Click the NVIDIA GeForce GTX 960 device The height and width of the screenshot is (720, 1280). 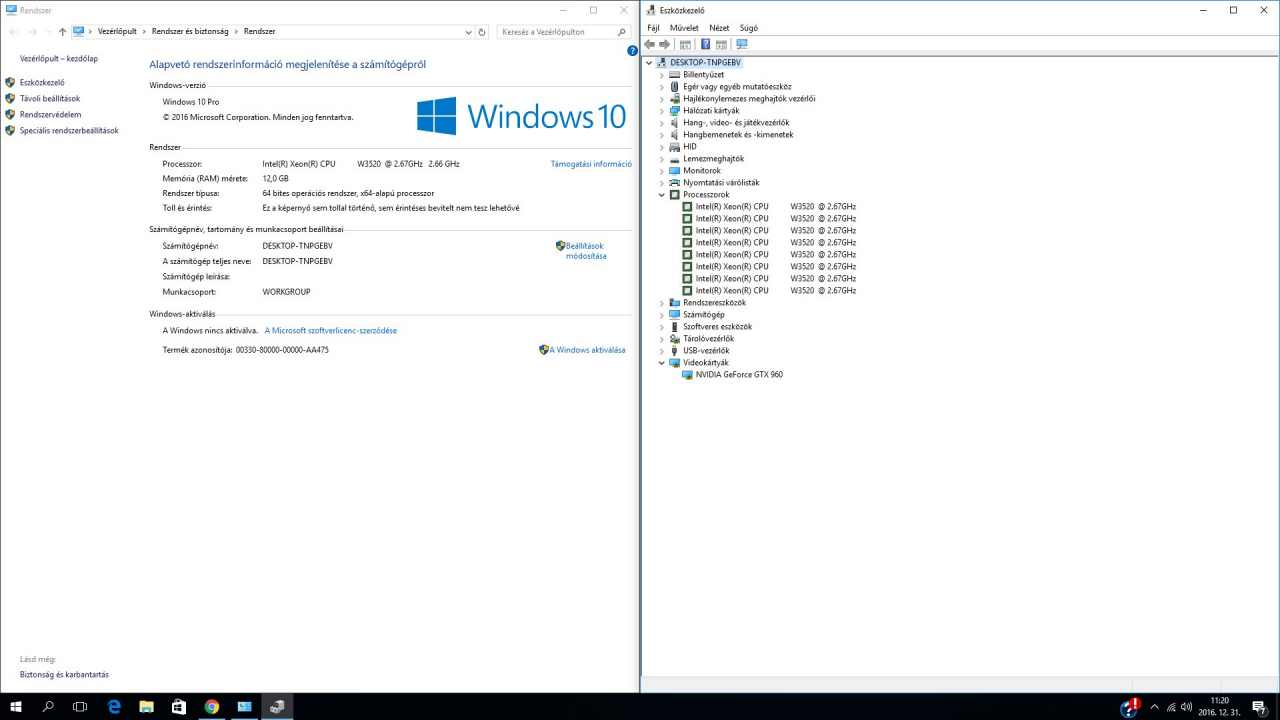[x=739, y=375]
